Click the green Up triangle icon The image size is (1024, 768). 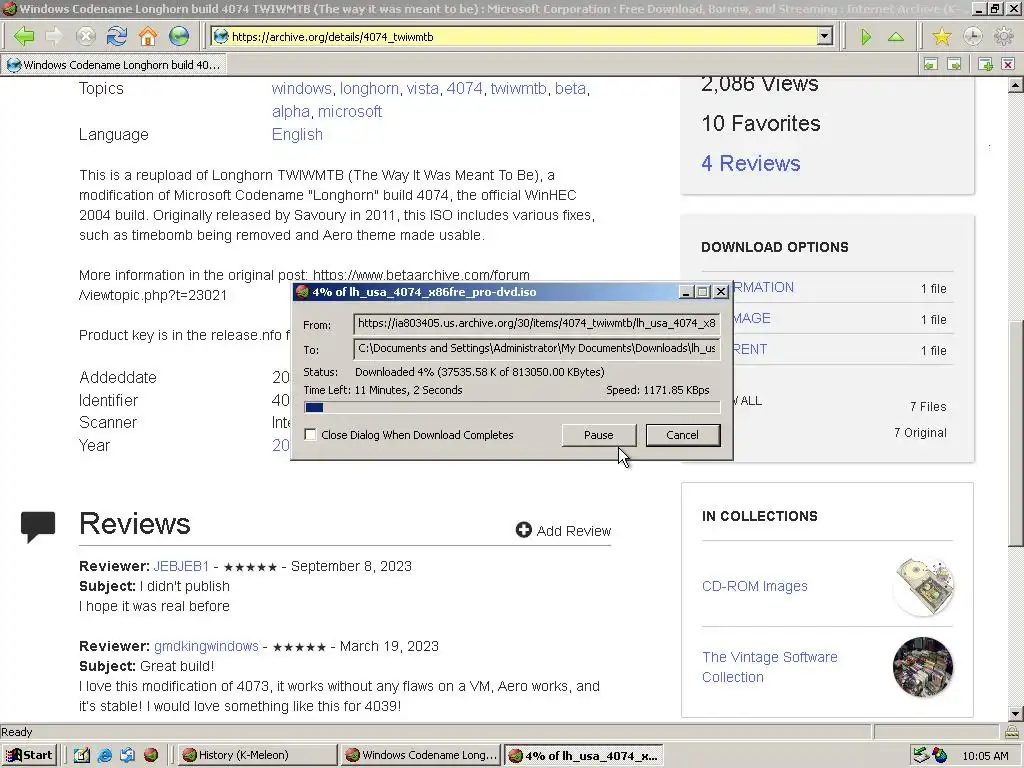pos(896,37)
